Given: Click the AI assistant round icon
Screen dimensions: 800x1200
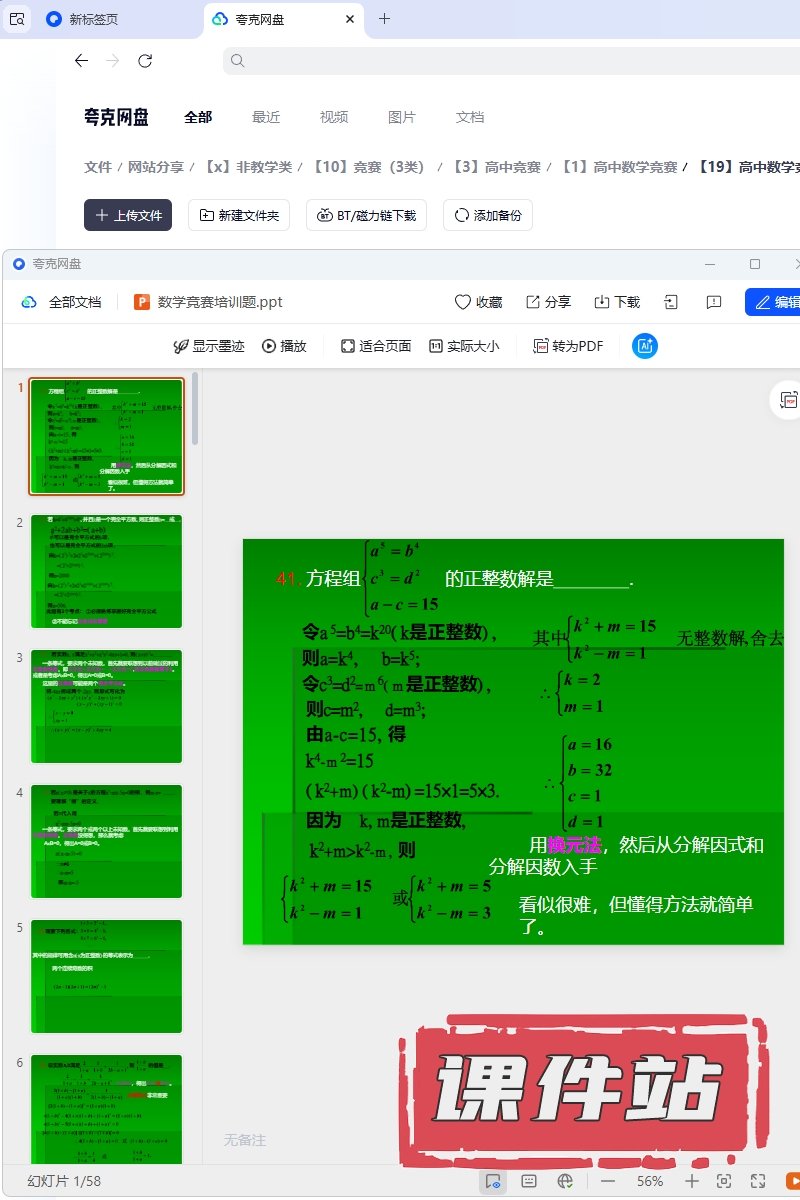Looking at the screenshot, I should pos(645,346).
